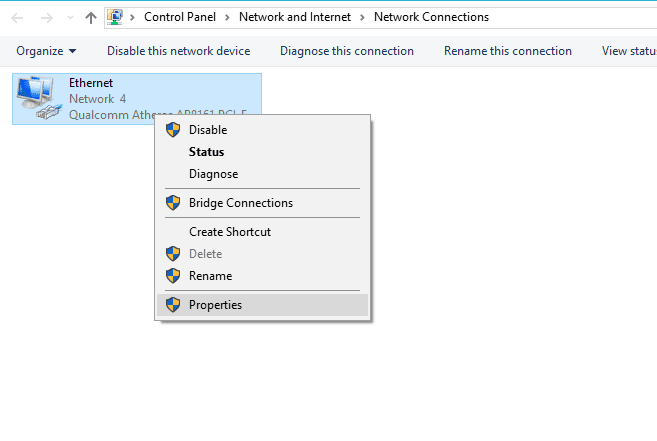Choose Diagnose in the context menu
The width and height of the screenshot is (657, 441).
(263, 174)
